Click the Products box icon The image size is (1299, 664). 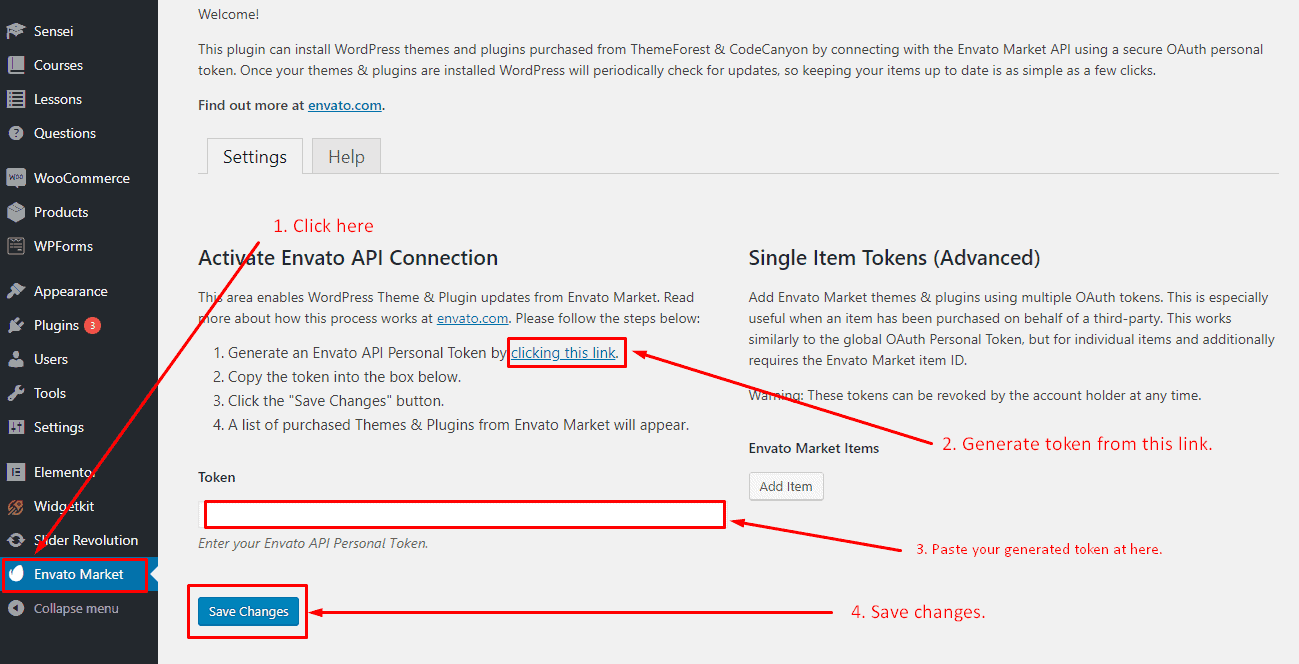(16, 212)
